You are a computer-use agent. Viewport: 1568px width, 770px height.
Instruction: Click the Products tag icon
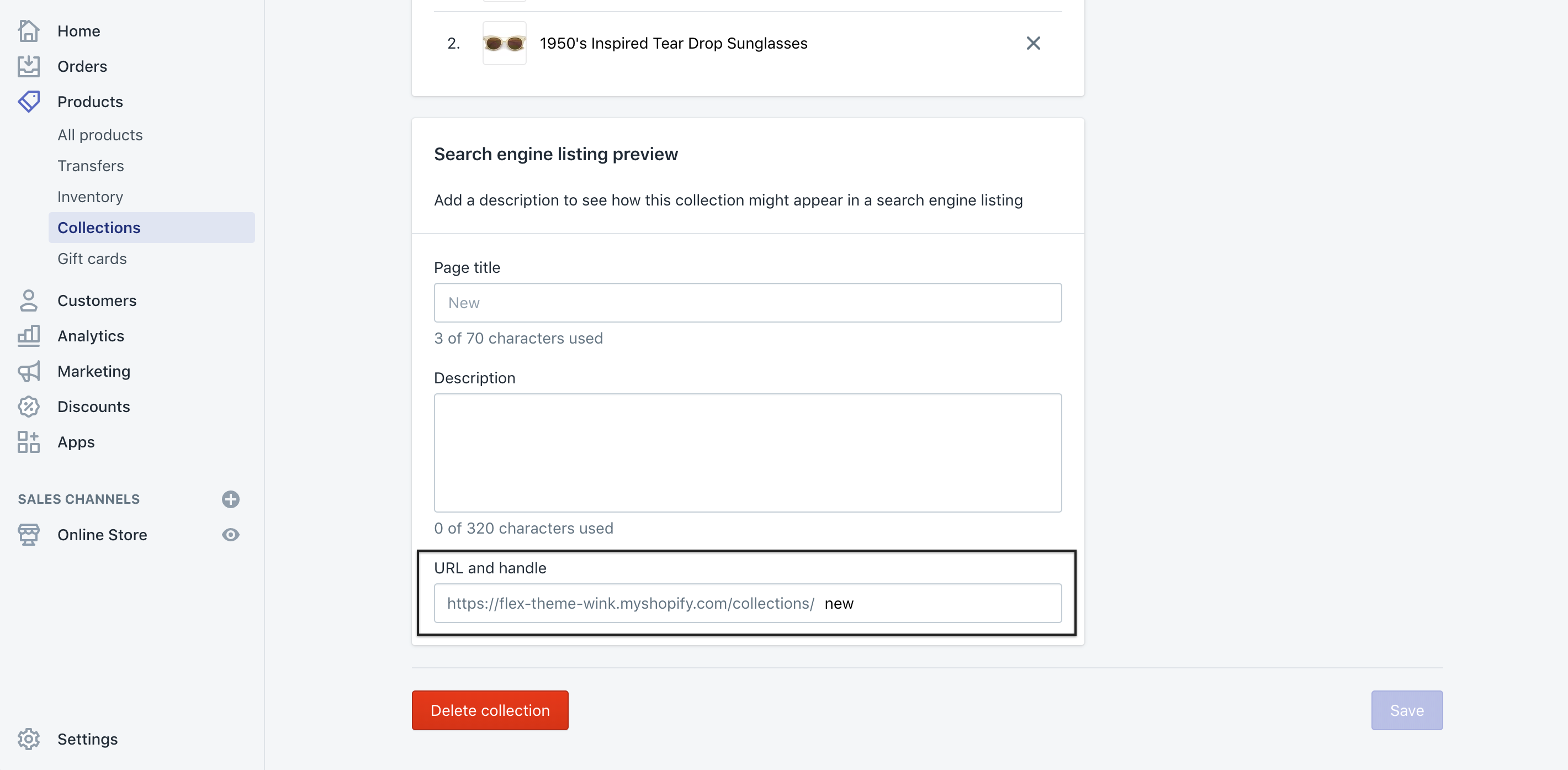[28, 102]
